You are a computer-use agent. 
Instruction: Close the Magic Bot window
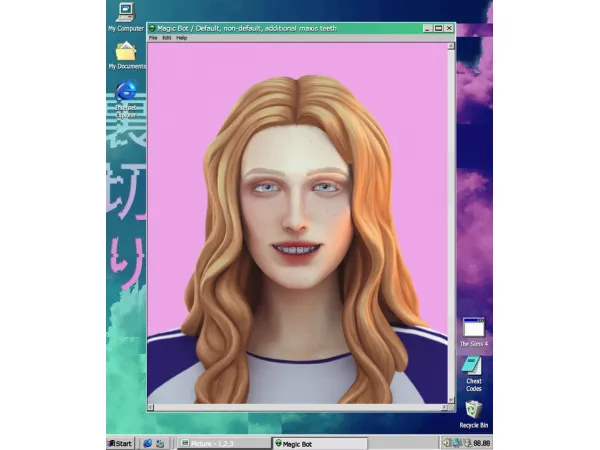click(449, 28)
